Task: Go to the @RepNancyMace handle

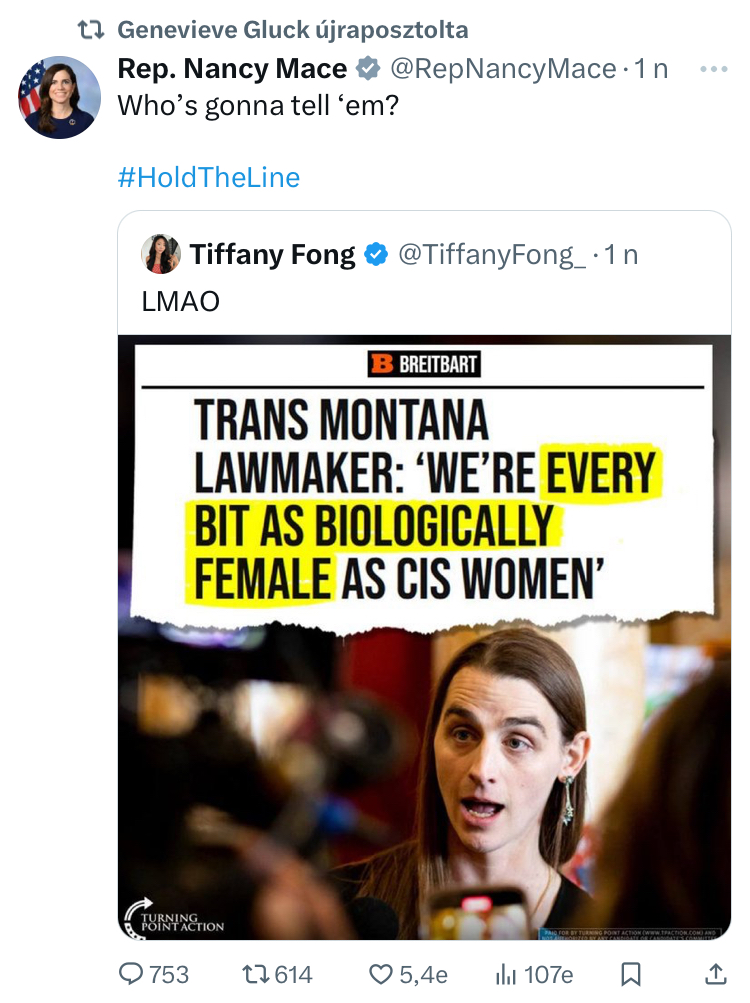Action: point(502,69)
